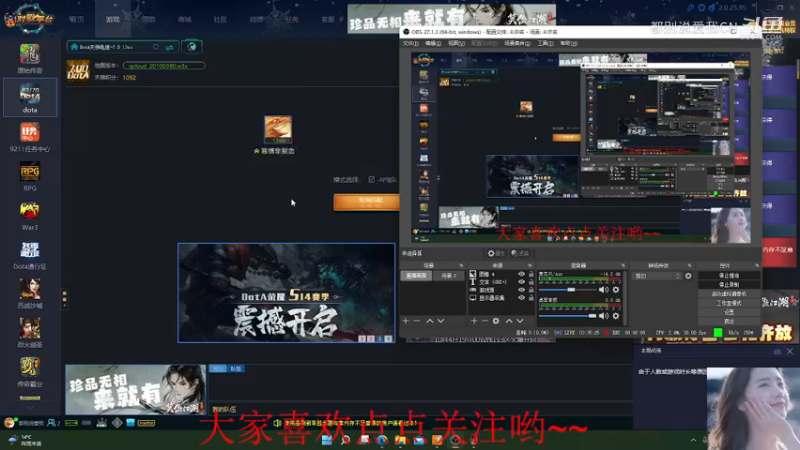Viewport: 800px width, 450px height.
Task: Click 停止推流 button in OBS controls
Action: tap(729, 276)
